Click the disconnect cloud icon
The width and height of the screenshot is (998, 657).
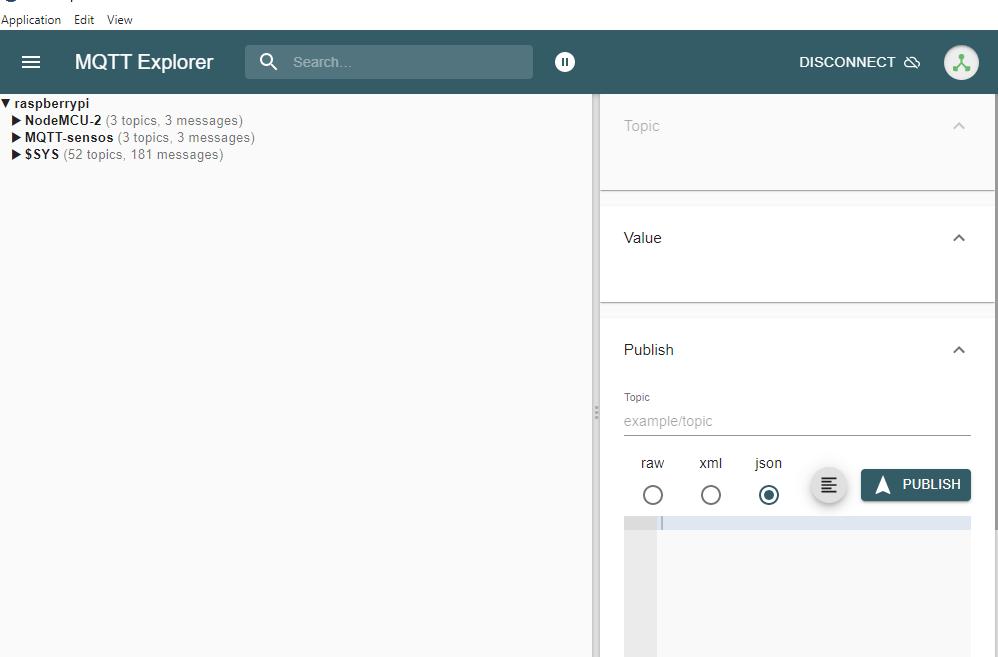click(x=912, y=62)
